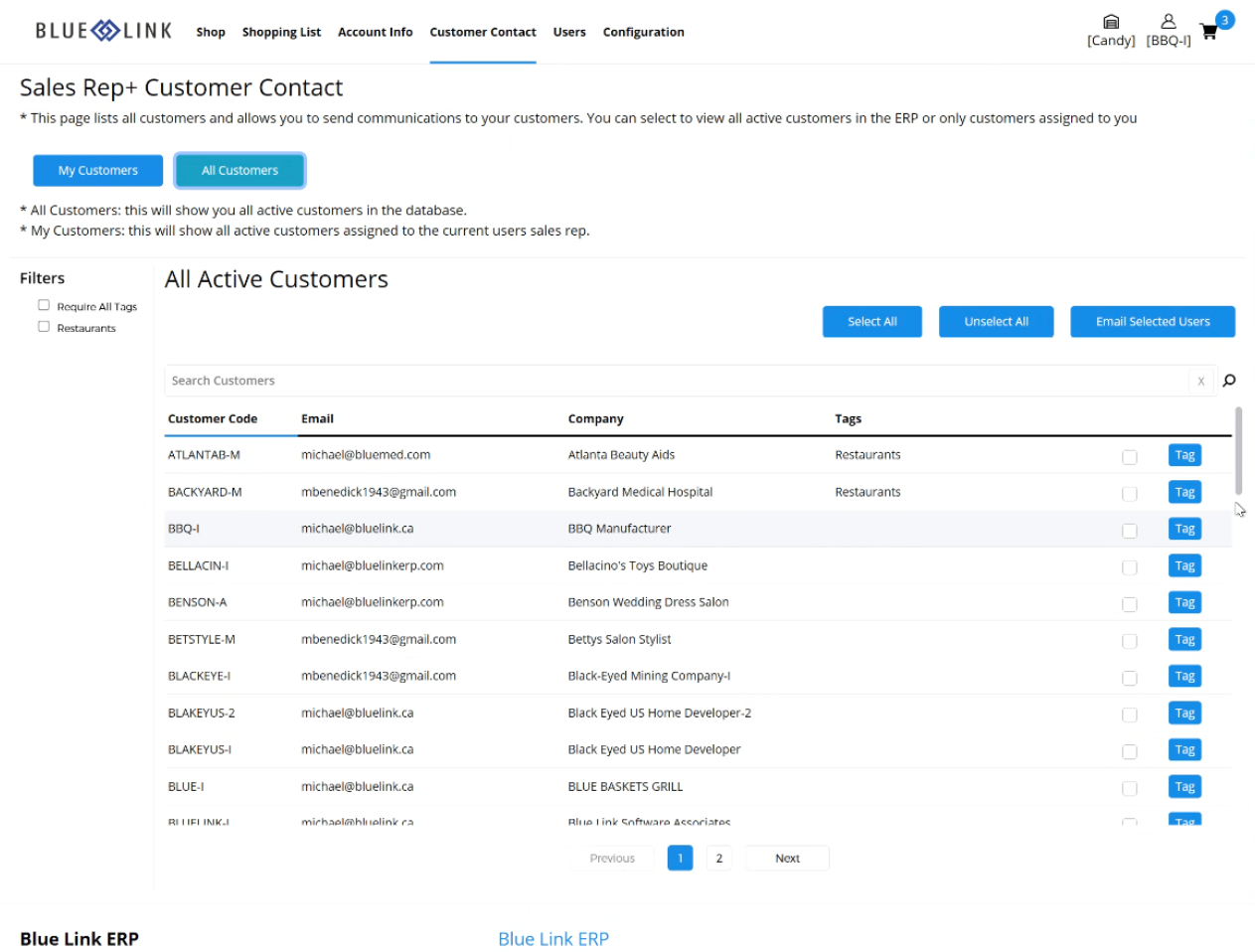Tag Bettys Salon Stylist
The image size is (1255, 952).
pos(1184,639)
